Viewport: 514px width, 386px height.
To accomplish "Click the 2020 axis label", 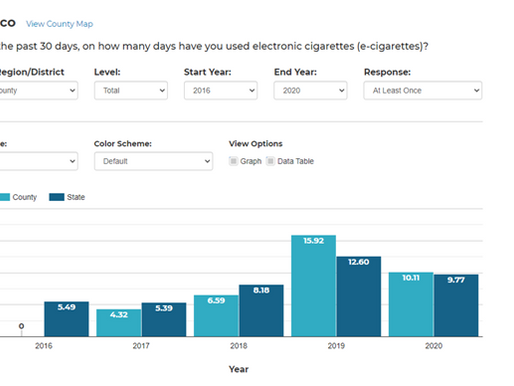I will (434, 346).
